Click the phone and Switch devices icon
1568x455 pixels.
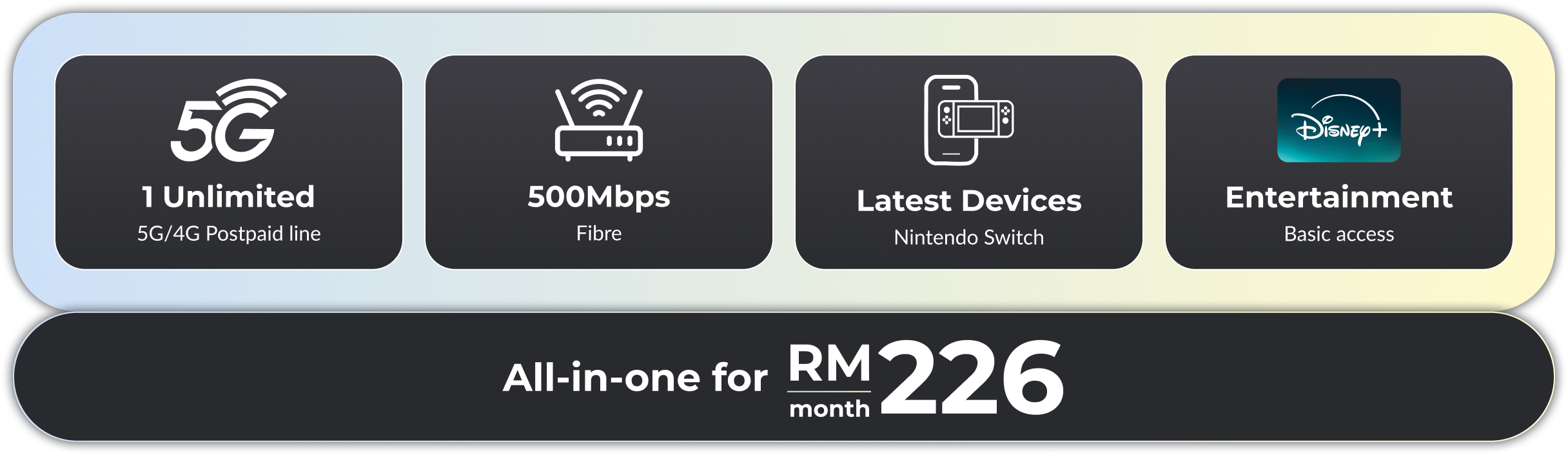(969, 120)
